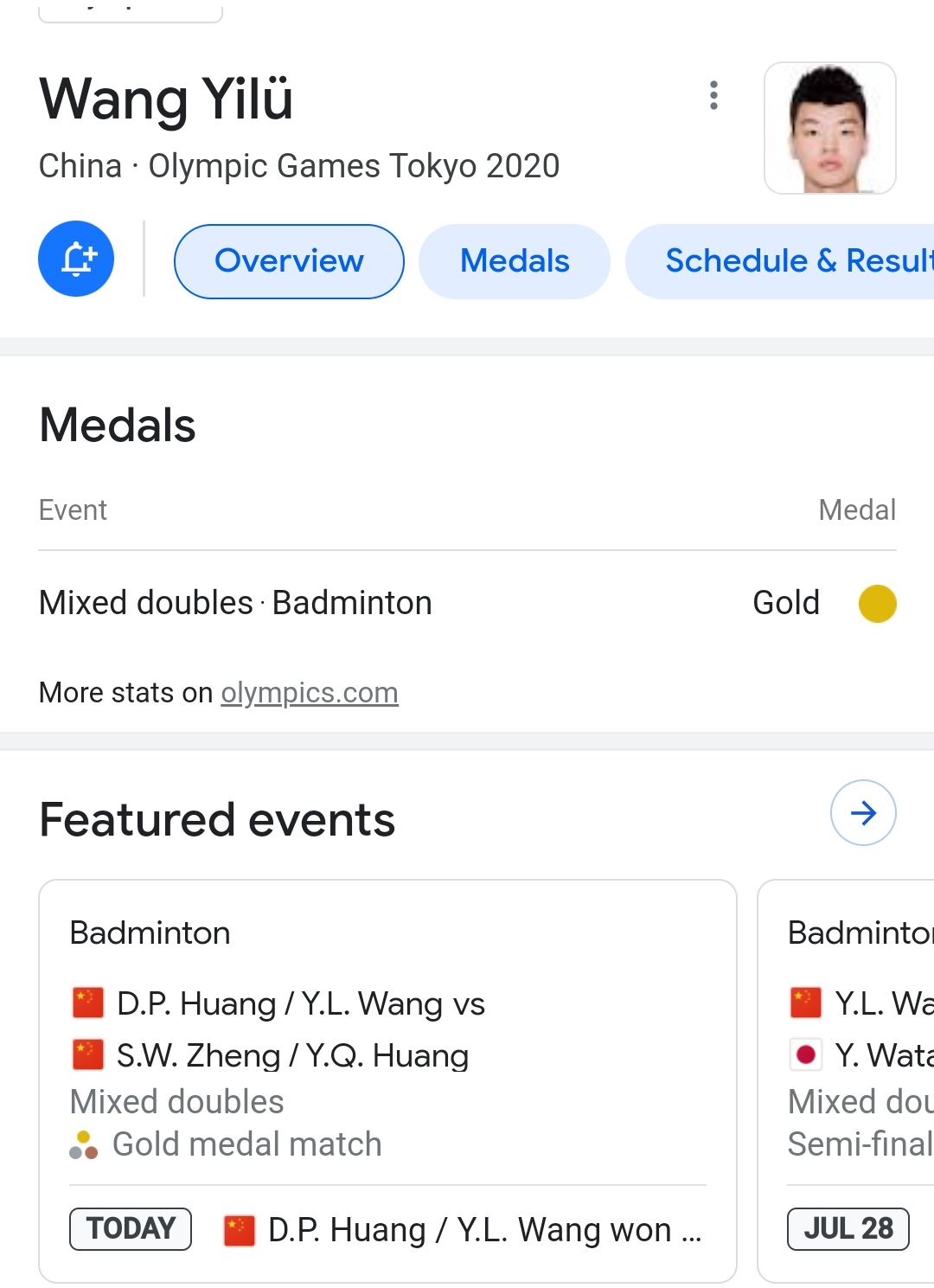
Task: Tap the Featured events arrow button
Action: (x=862, y=812)
